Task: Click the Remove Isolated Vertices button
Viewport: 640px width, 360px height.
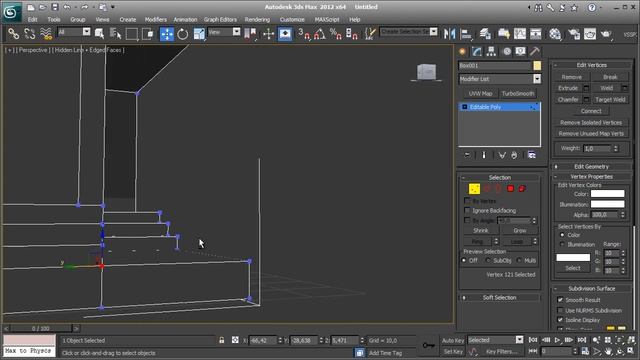Action: coord(591,122)
